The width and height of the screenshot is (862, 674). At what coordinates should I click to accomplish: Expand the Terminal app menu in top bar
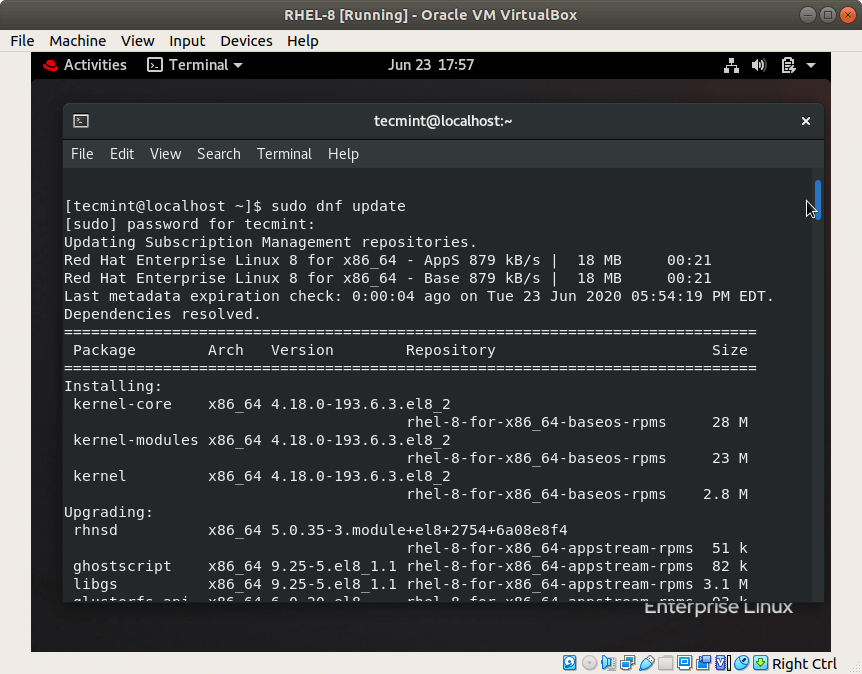point(195,65)
